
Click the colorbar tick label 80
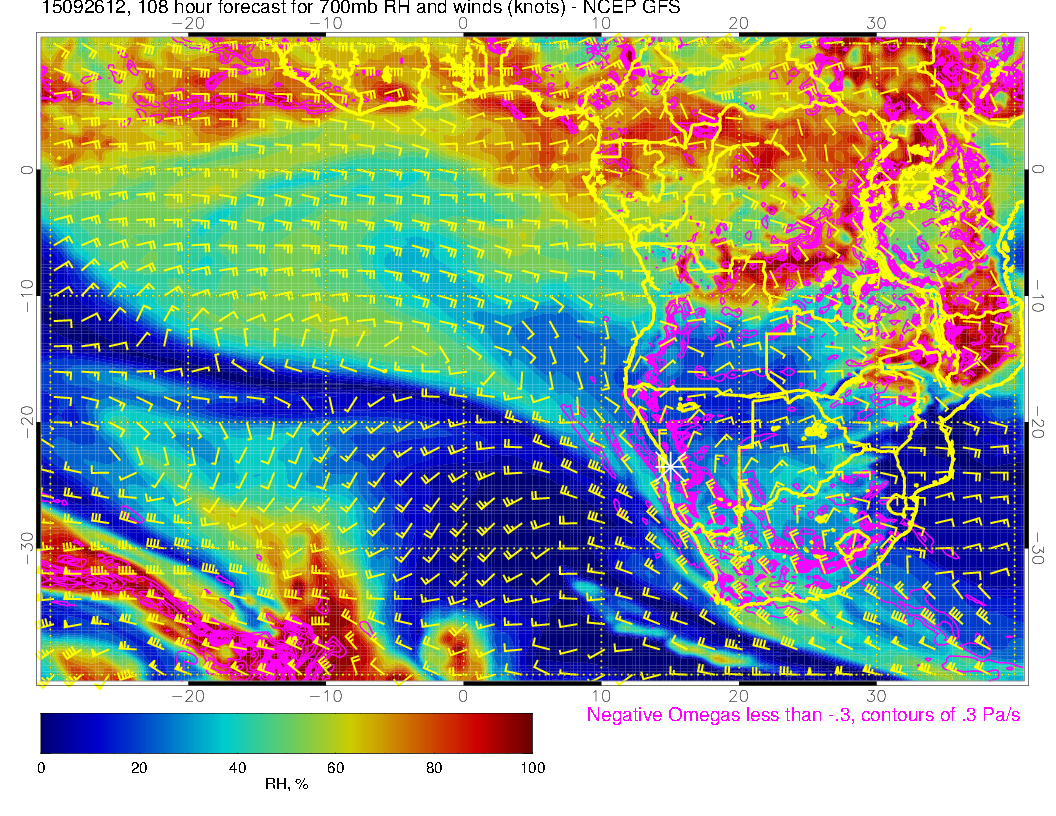[434, 767]
